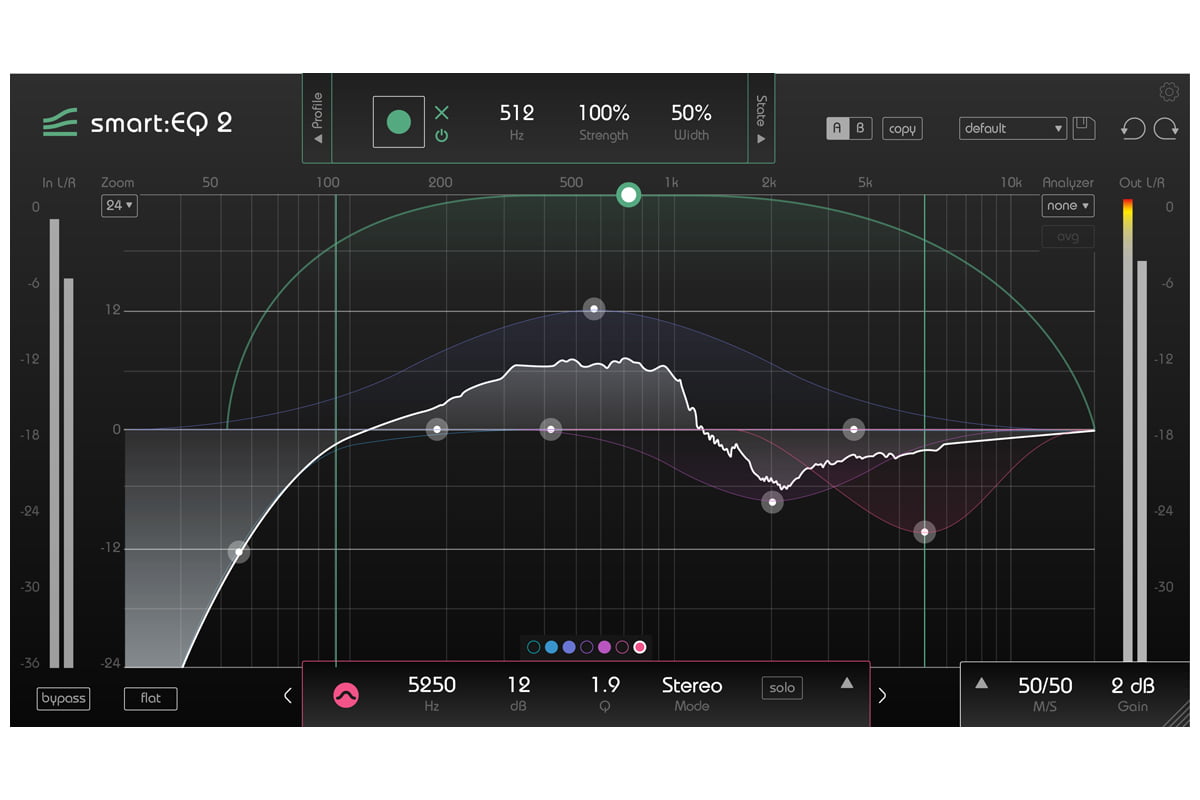
Task: Click the copy button
Action: coord(902,128)
